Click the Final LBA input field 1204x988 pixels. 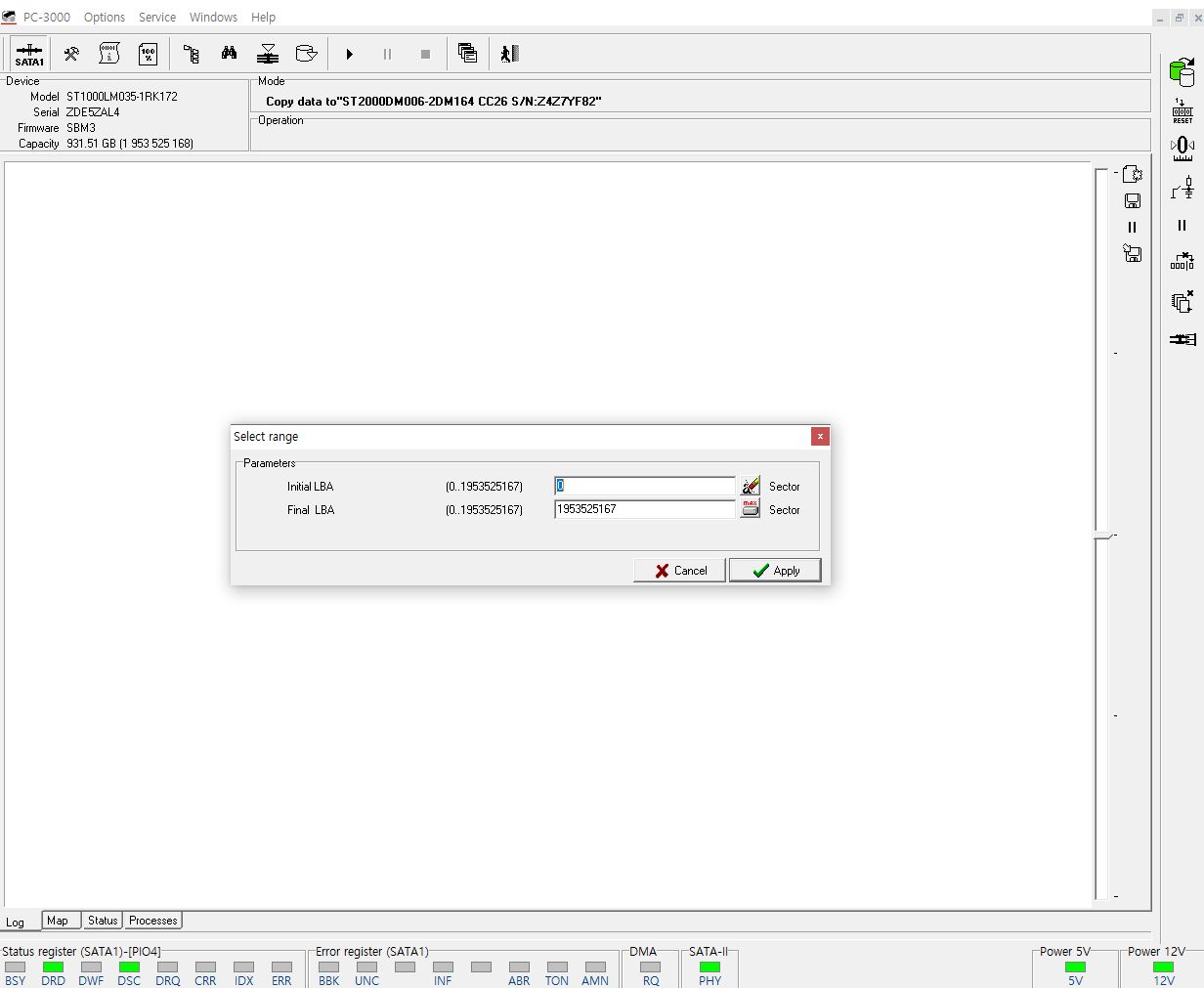644,509
